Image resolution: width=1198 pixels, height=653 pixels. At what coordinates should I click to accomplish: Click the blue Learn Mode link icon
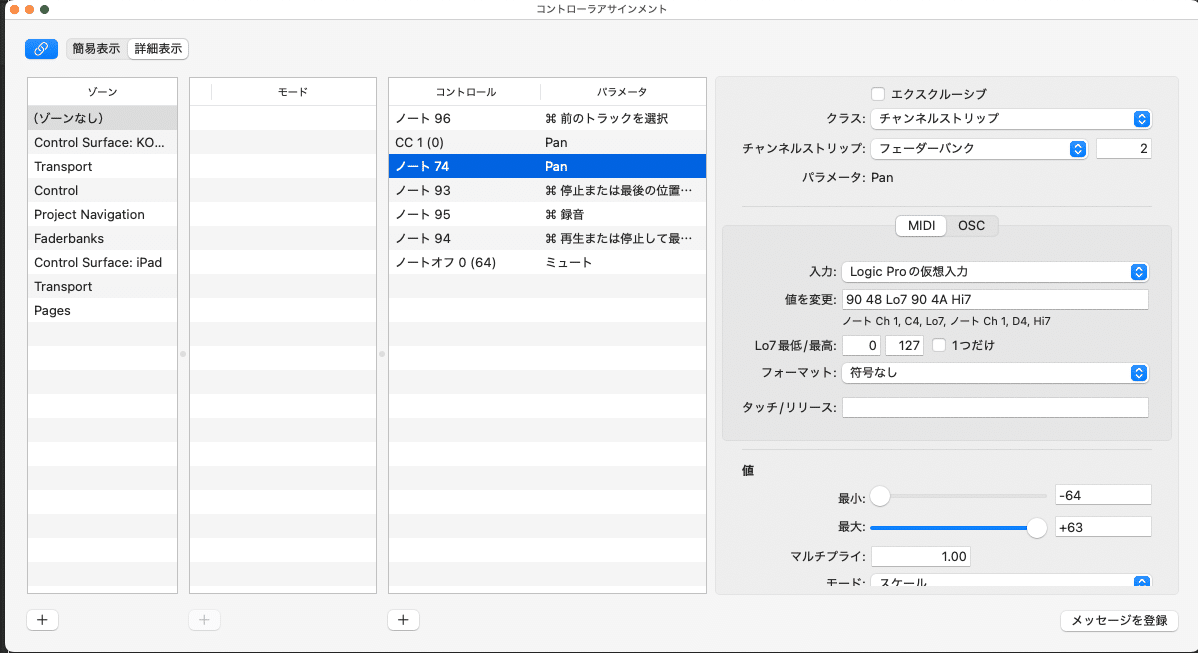pyautogui.click(x=41, y=48)
